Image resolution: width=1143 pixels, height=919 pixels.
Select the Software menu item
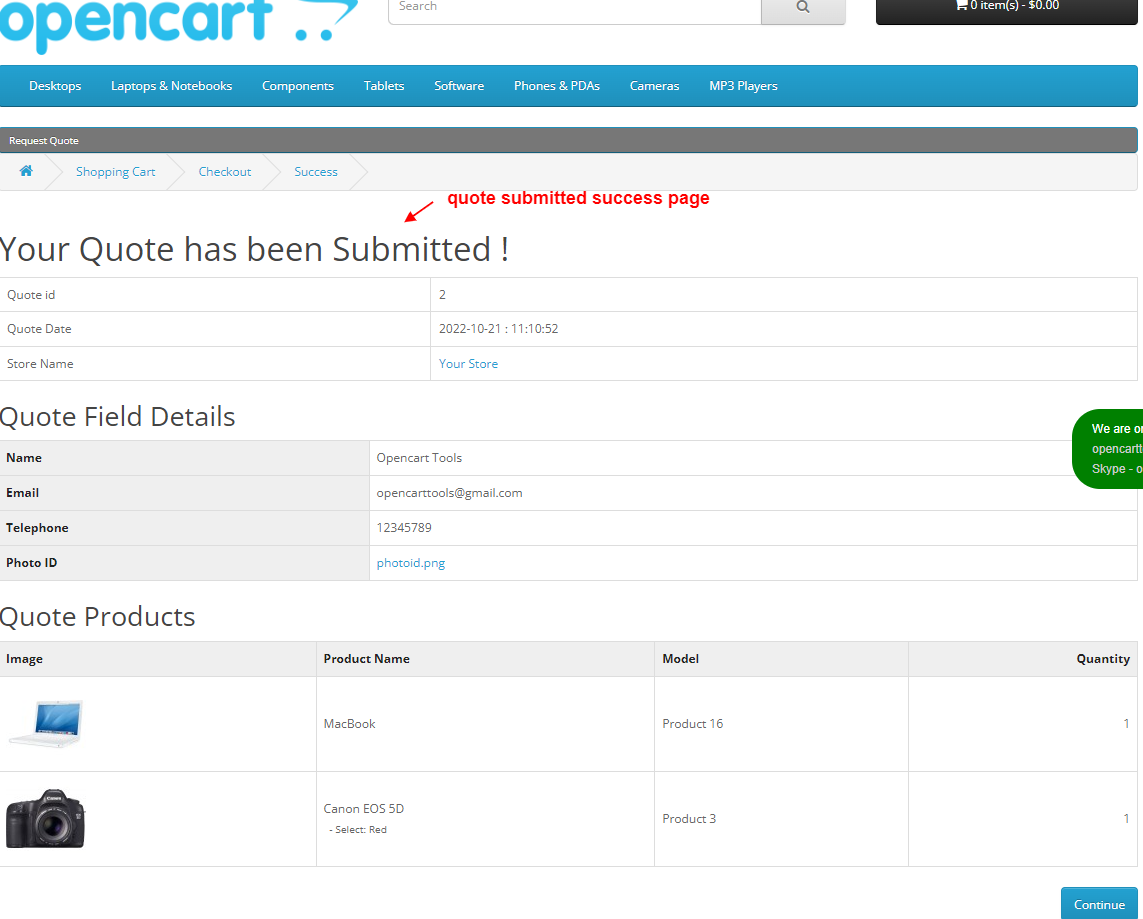point(459,86)
